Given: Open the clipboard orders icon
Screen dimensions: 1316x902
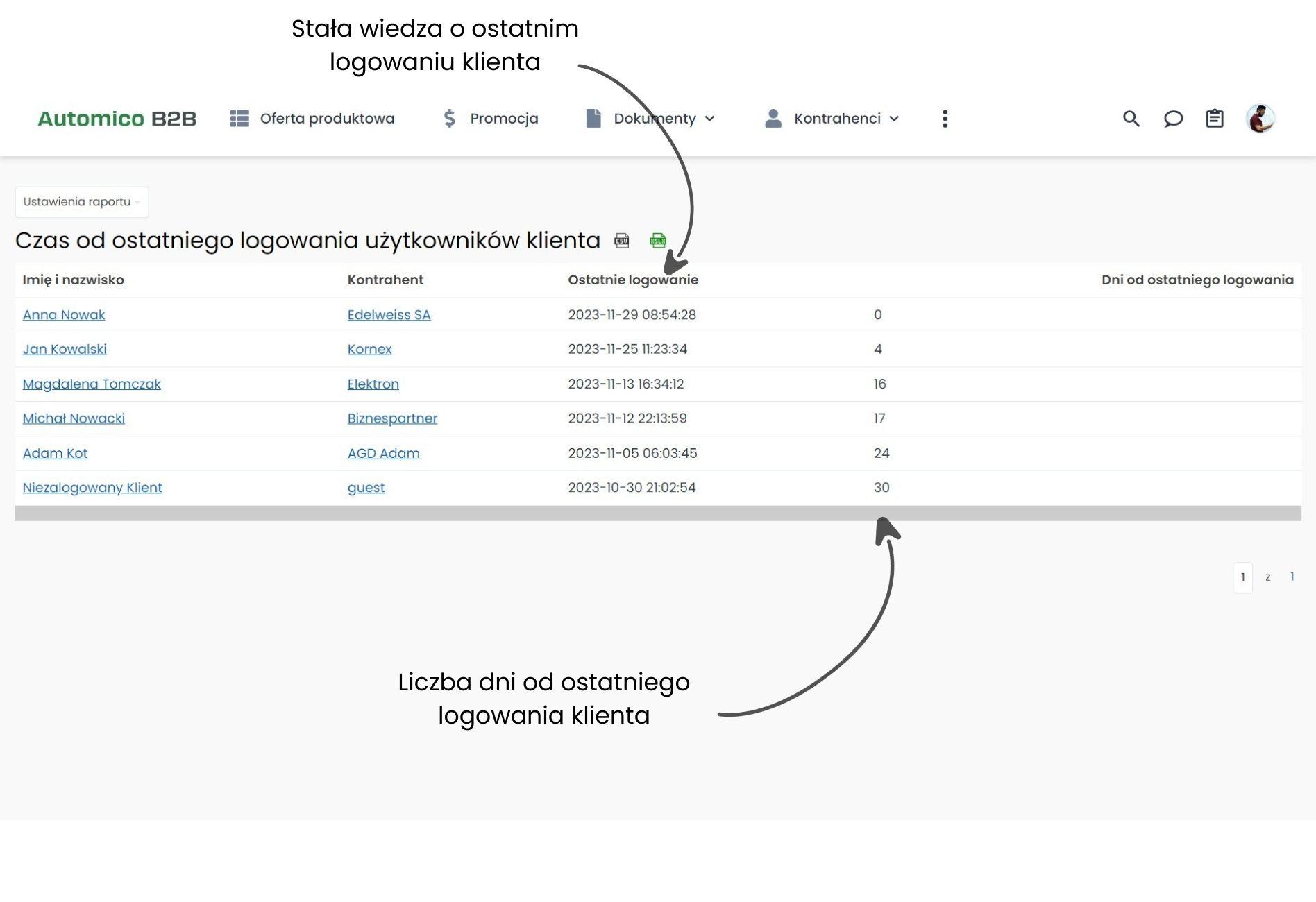Looking at the screenshot, I should (1215, 119).
